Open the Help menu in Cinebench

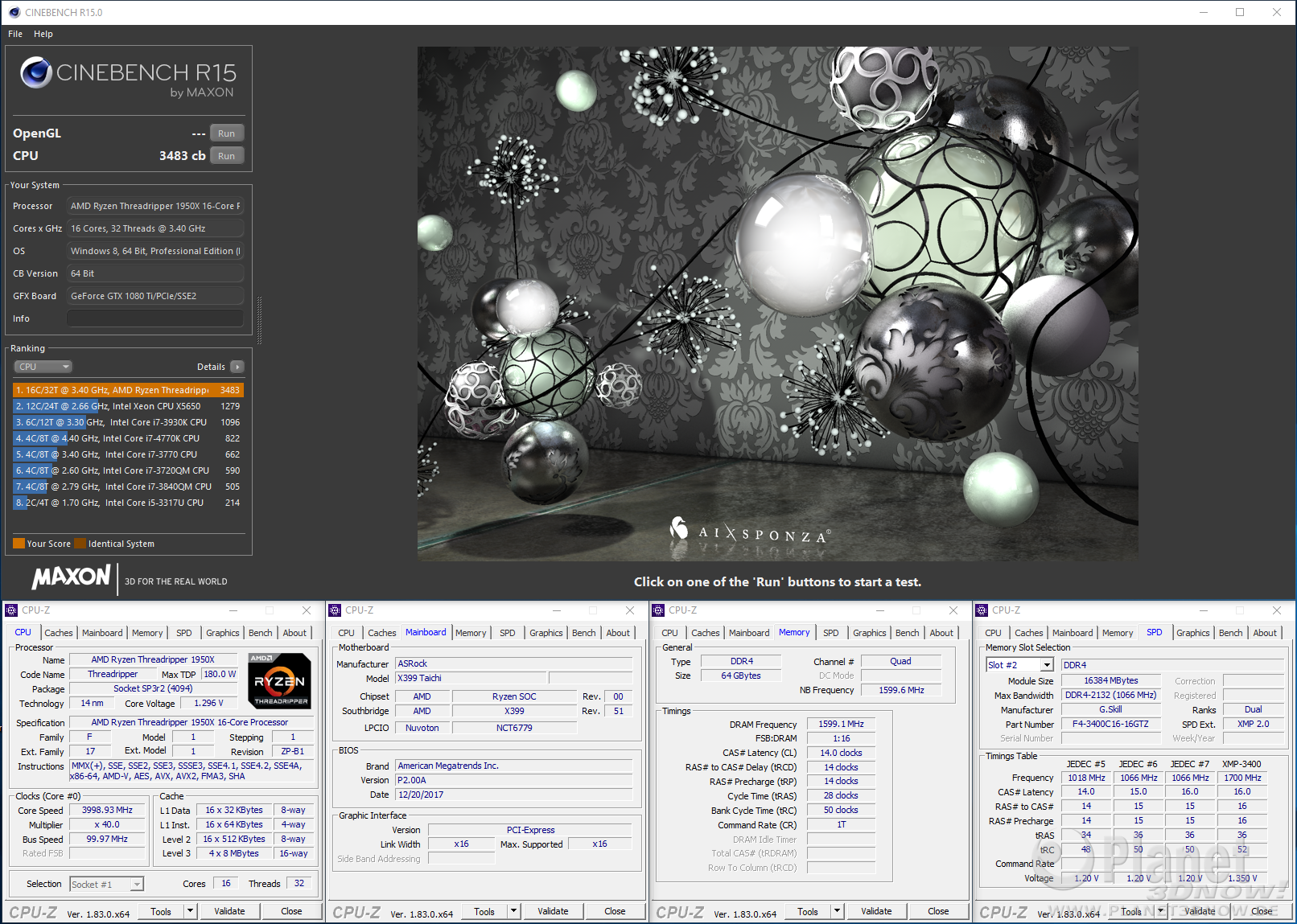click(43, 34)
